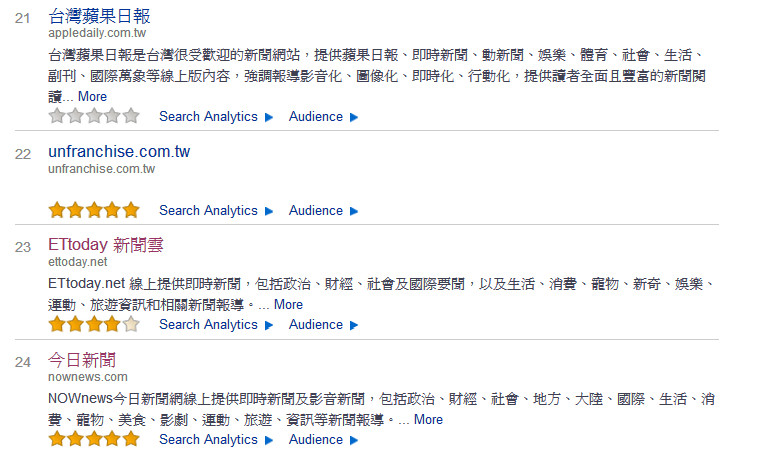
Task: Click the nownews.com star rating
Action: (94, 439)
